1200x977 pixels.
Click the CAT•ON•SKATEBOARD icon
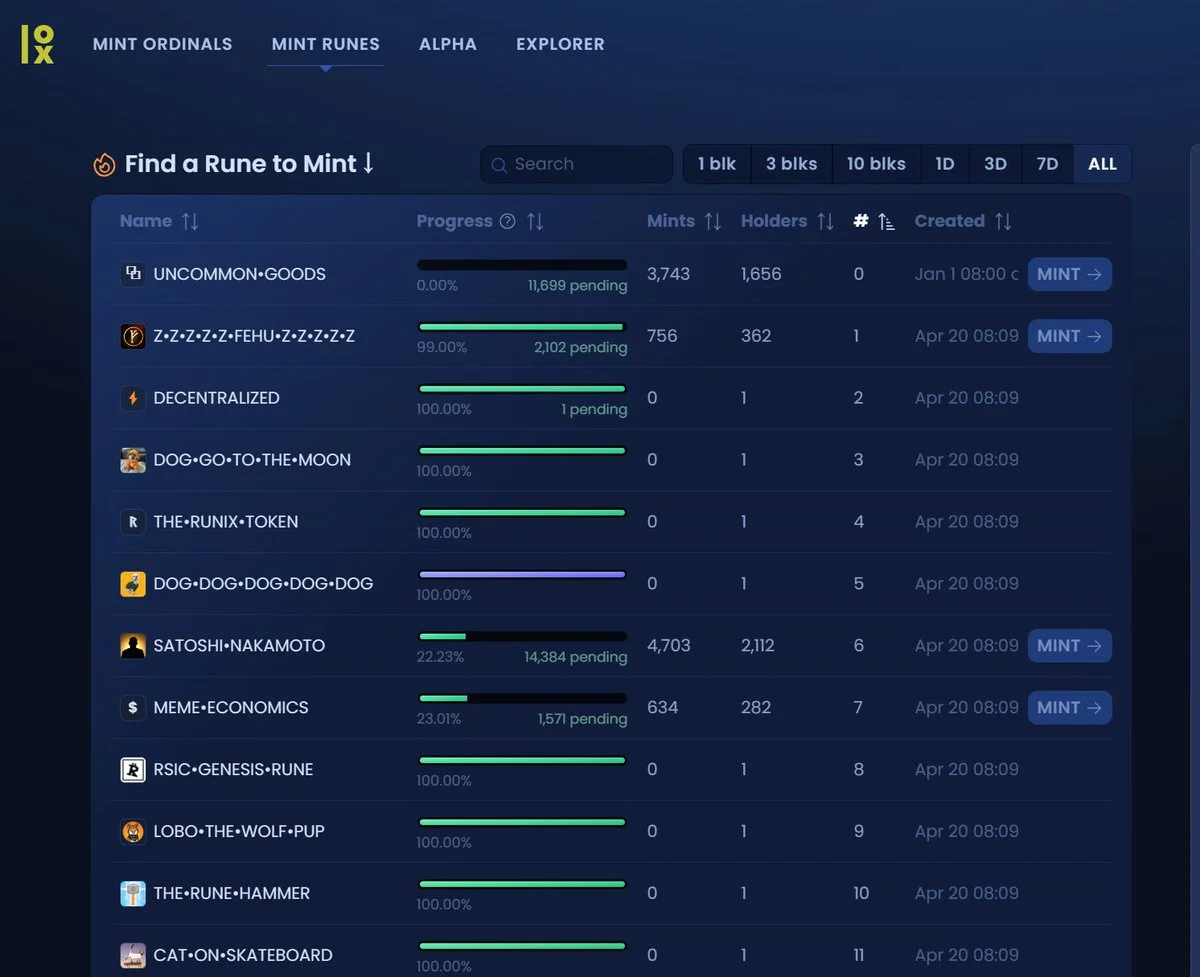pyautogui.click(x=133, y=956)
